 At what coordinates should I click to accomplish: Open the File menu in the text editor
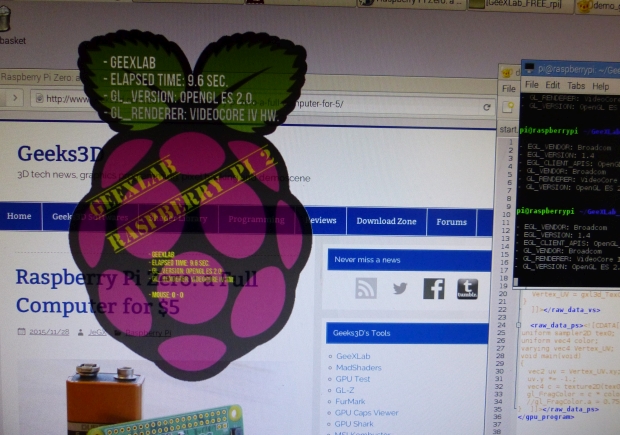pos(508,89)
